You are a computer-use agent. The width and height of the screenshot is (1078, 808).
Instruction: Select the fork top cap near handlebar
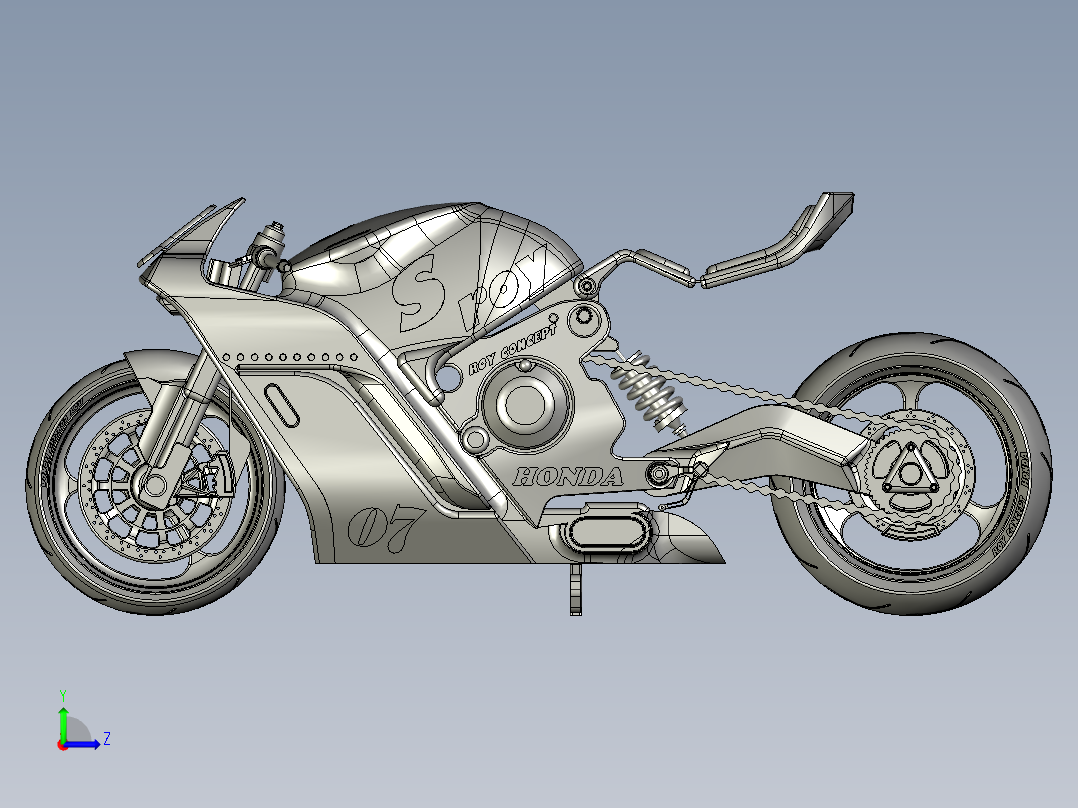click(273, 232)
